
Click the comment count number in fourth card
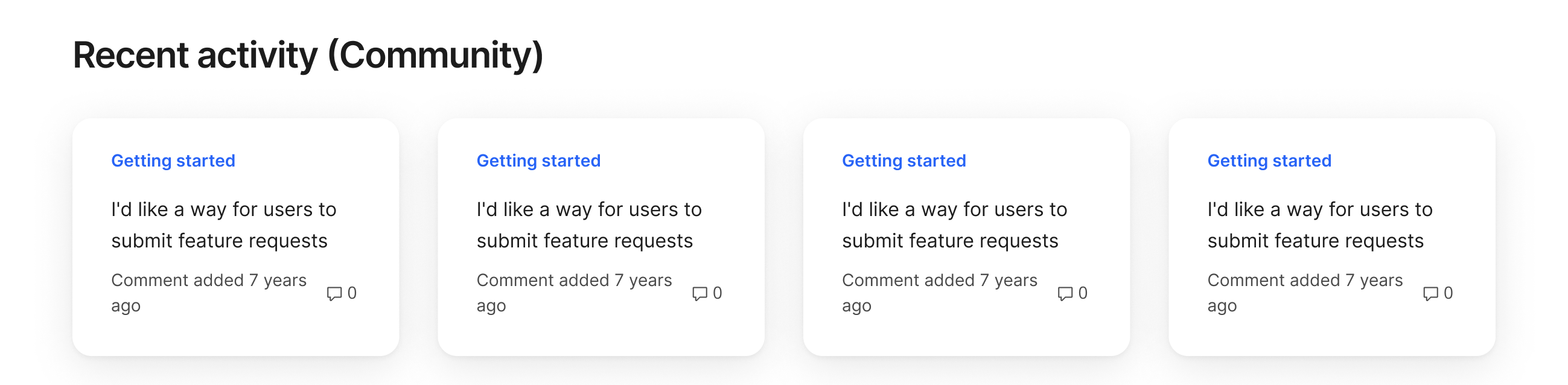coord(1448,293)
